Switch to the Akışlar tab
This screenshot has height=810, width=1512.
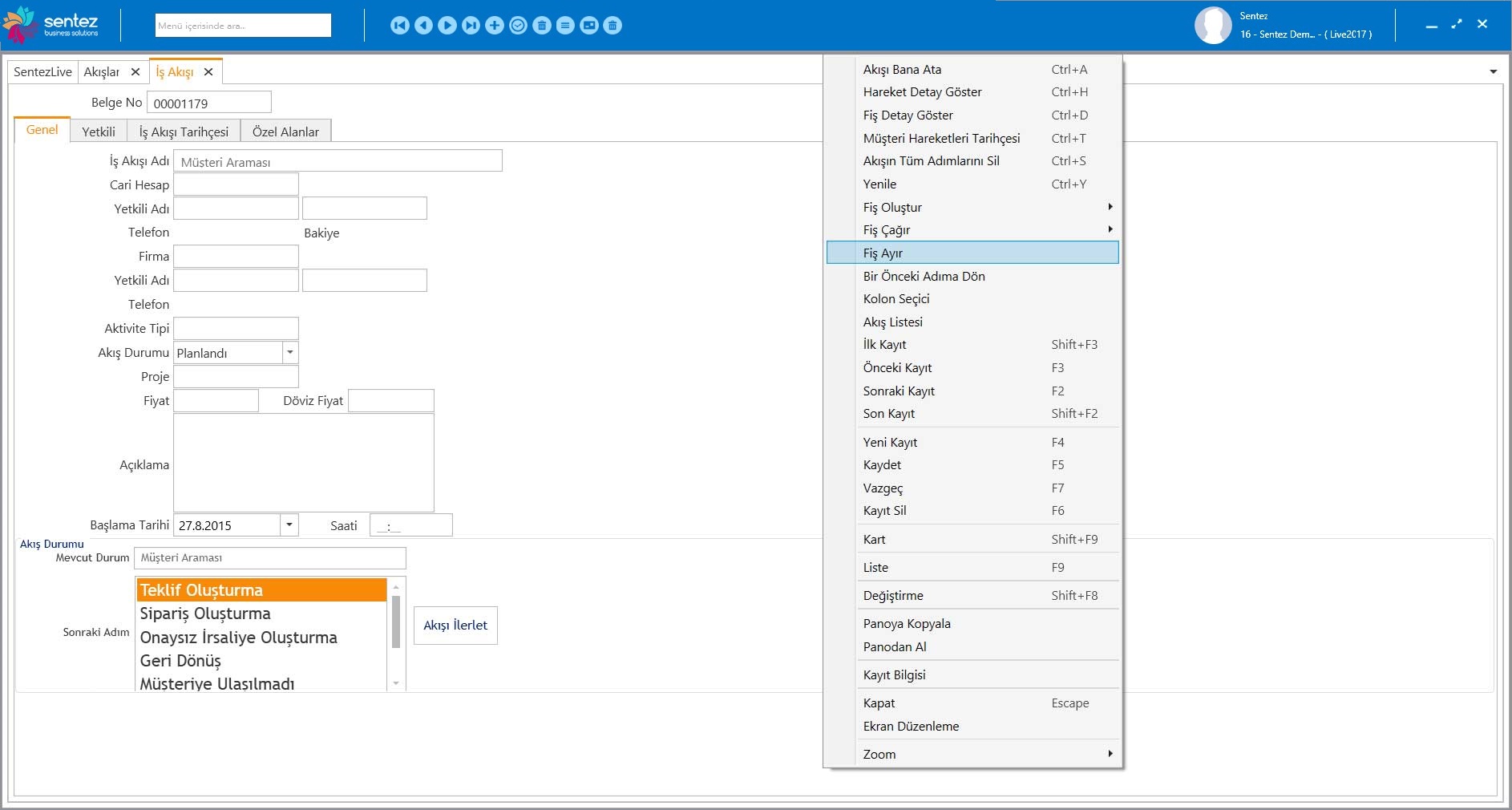coord(102,72)
